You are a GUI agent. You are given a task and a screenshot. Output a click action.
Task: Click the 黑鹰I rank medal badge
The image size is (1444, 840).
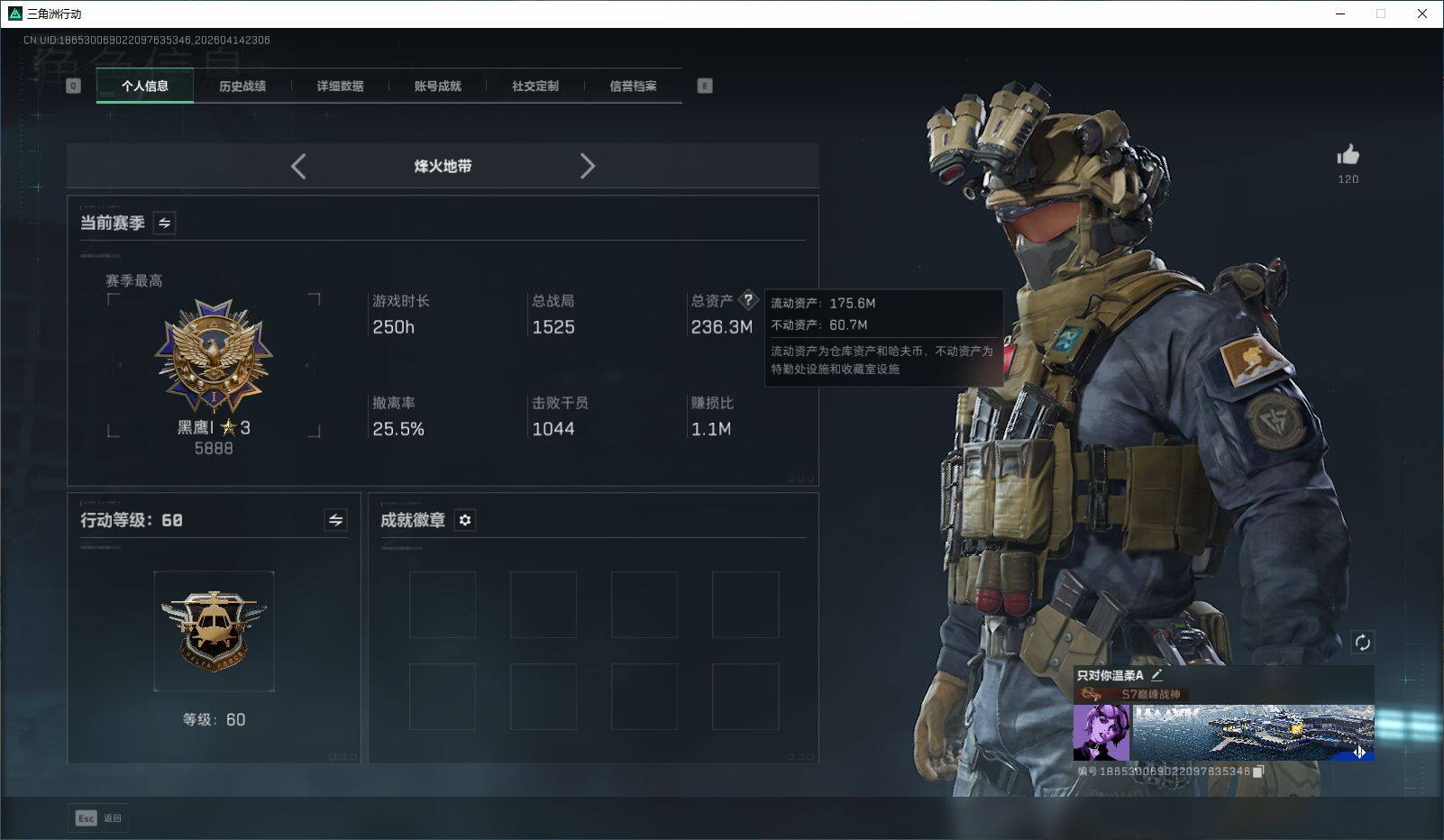pos(214,356)
